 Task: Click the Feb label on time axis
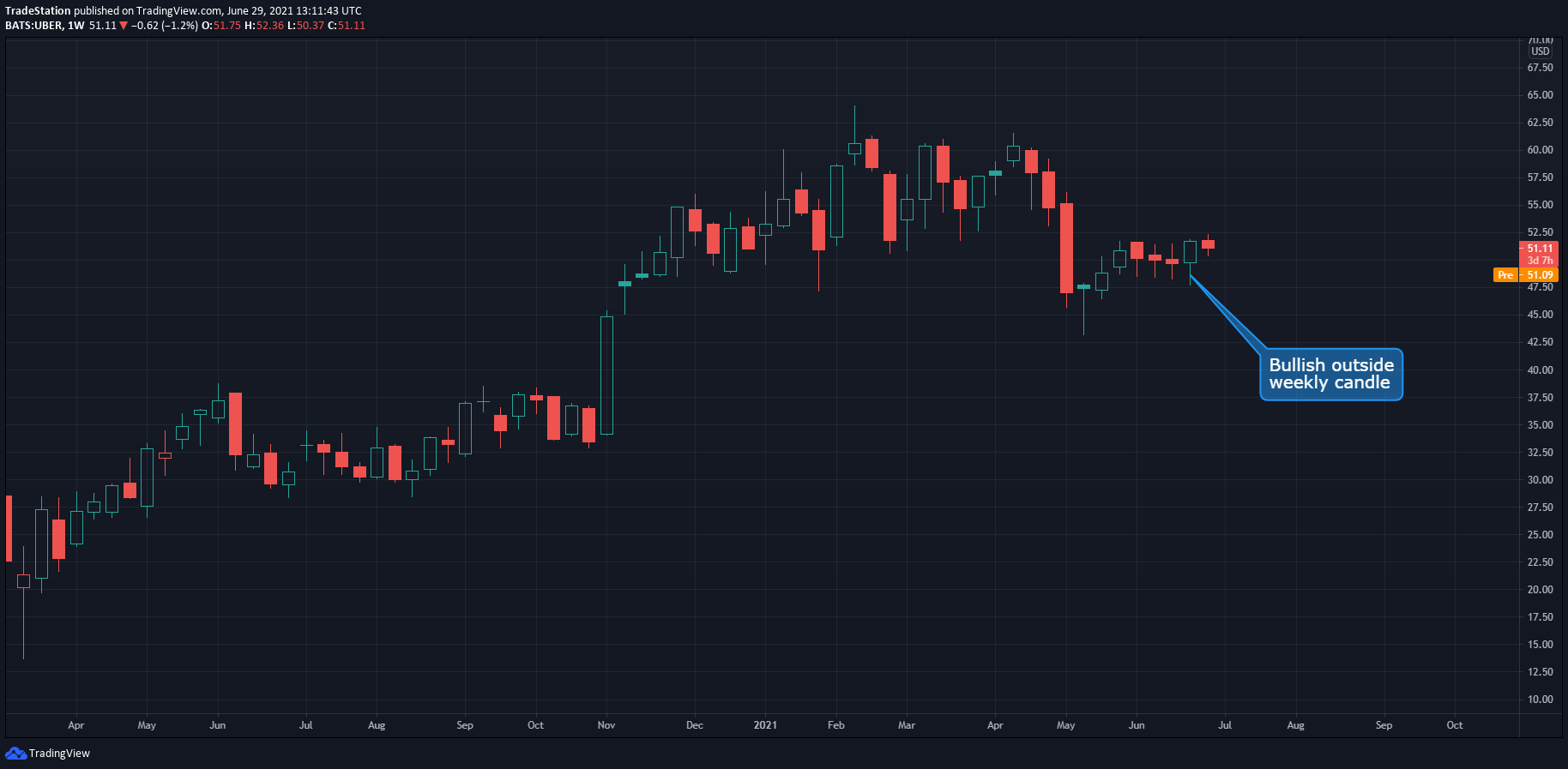pyautogui.click(x=836, y=725)
